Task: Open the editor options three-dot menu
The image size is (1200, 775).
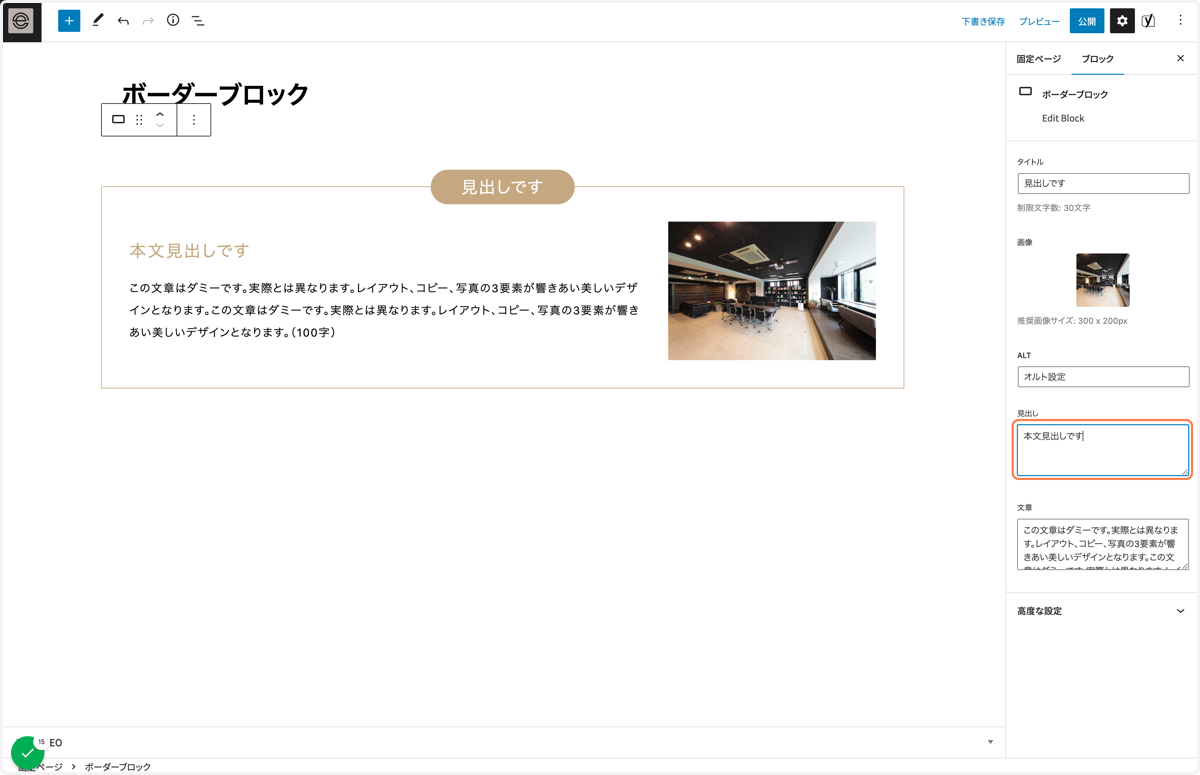Action: [1180, 21]
